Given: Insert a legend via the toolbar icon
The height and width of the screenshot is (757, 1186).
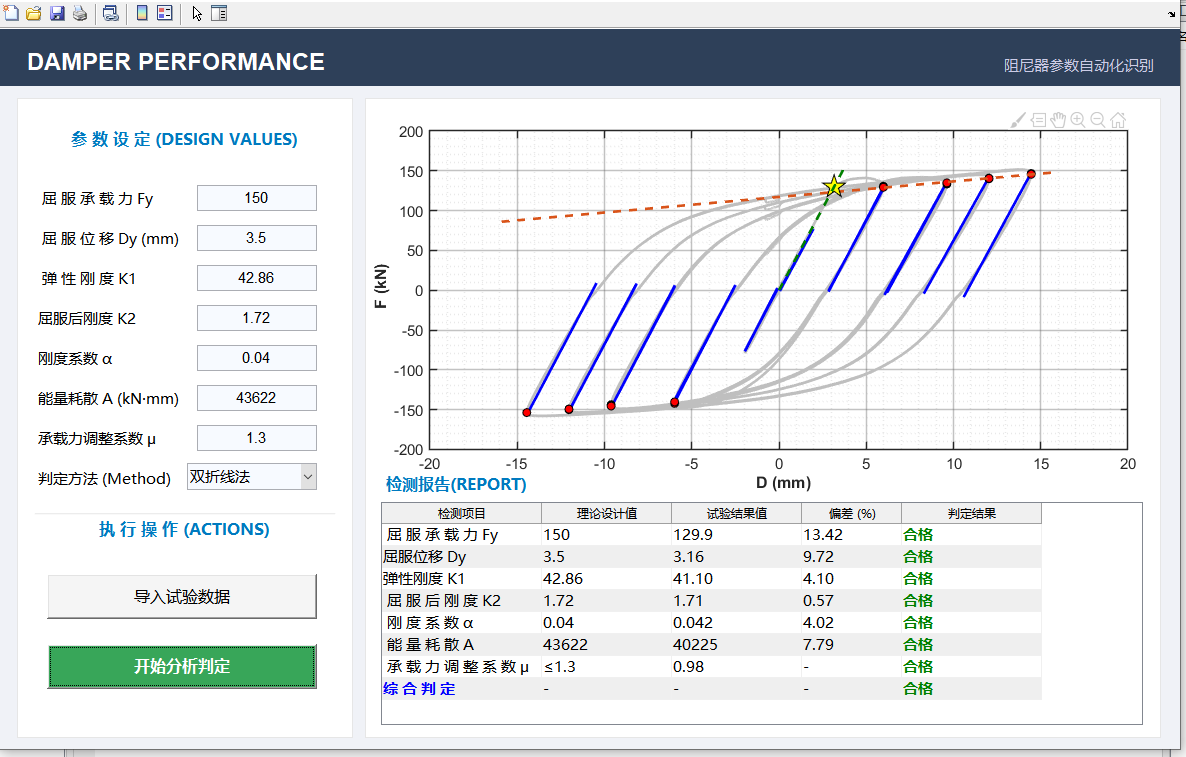Looking at the screenshot, I should [165, 13].
